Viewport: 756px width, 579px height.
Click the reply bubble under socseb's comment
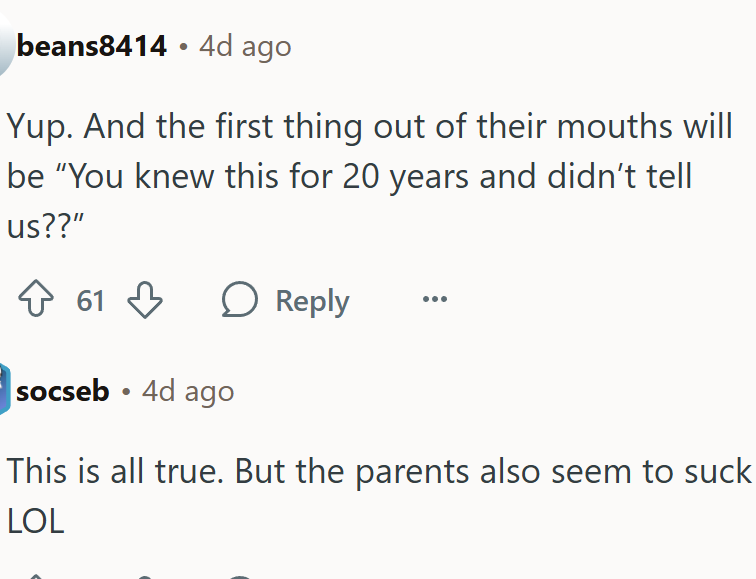tap(240, 575)
